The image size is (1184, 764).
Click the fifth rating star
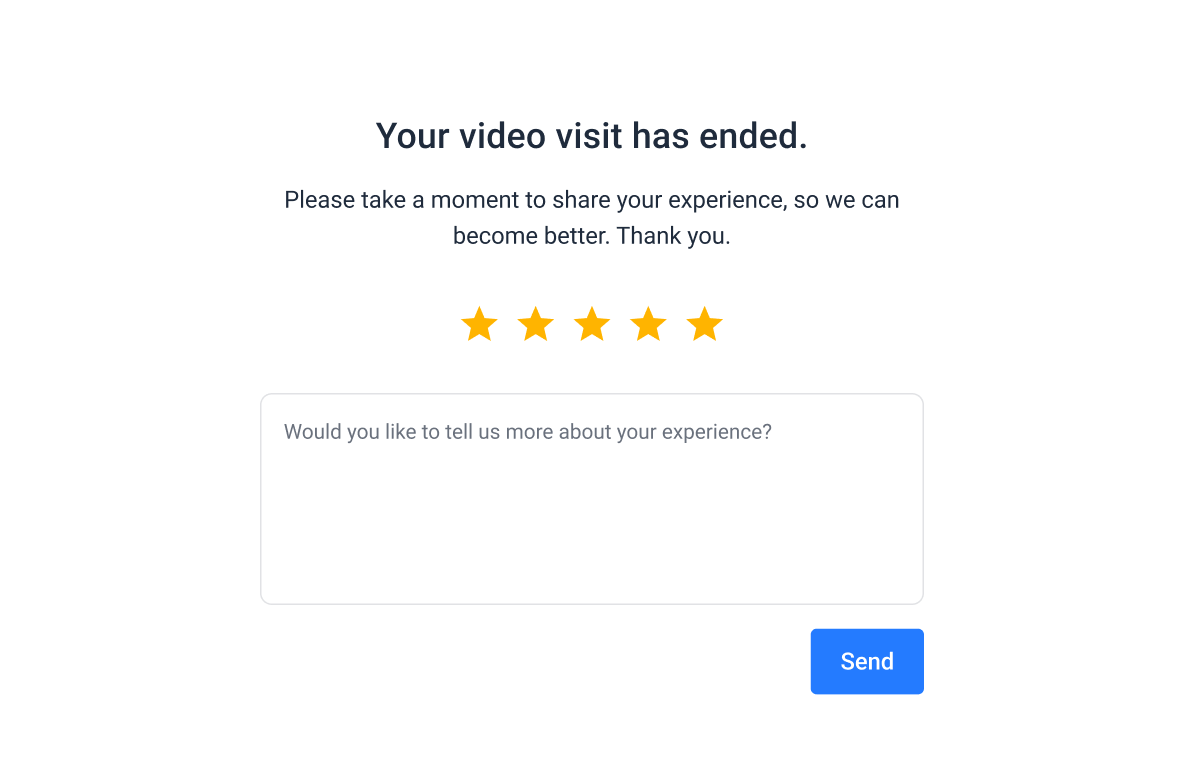click(x=705, y=325)
